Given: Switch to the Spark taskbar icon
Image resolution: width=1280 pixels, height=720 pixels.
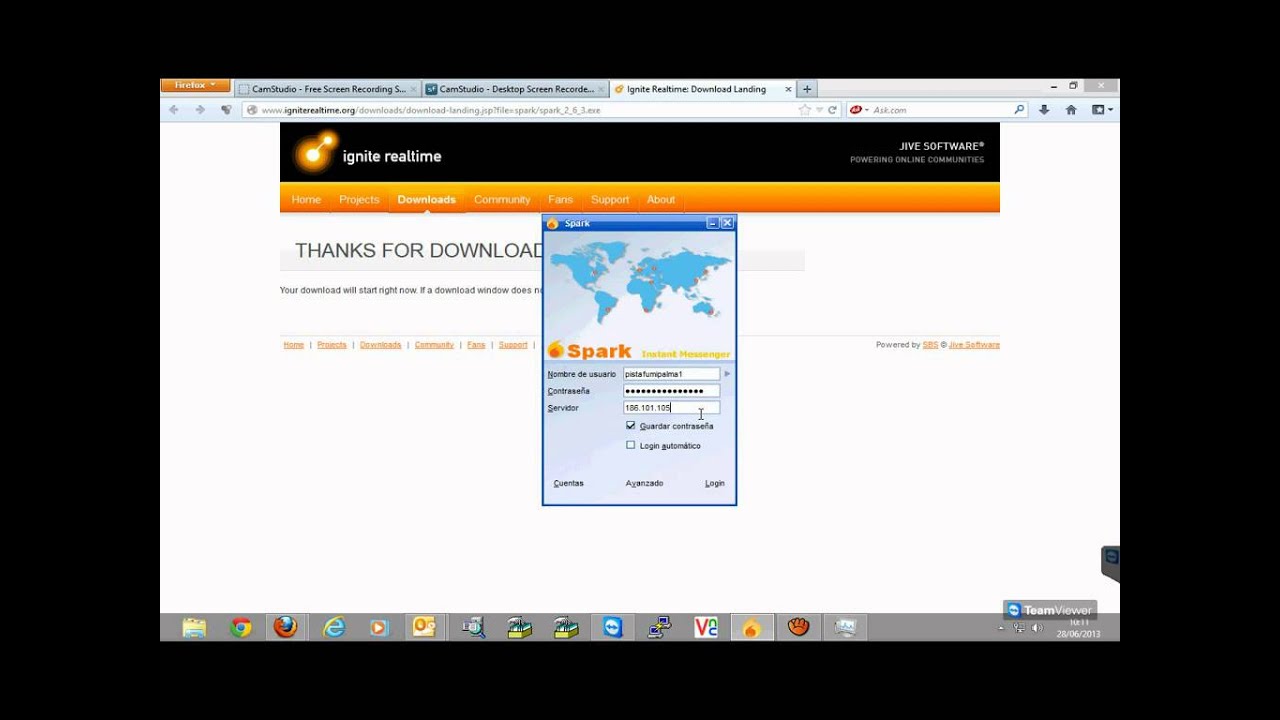Looking at the screenshot, I should [x=751, y=627].
